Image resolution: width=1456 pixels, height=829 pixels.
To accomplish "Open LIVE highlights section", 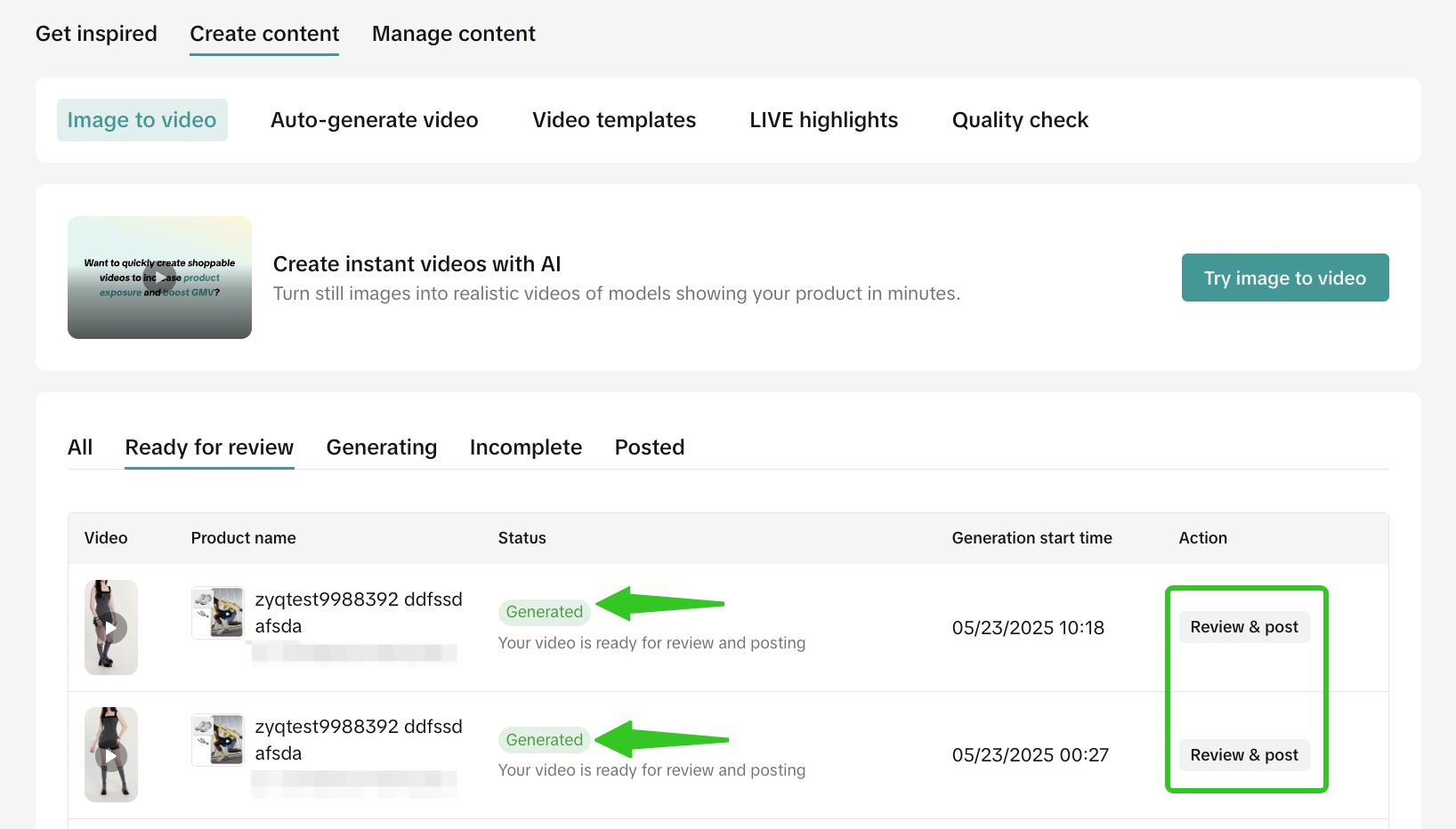I will 823,120.
